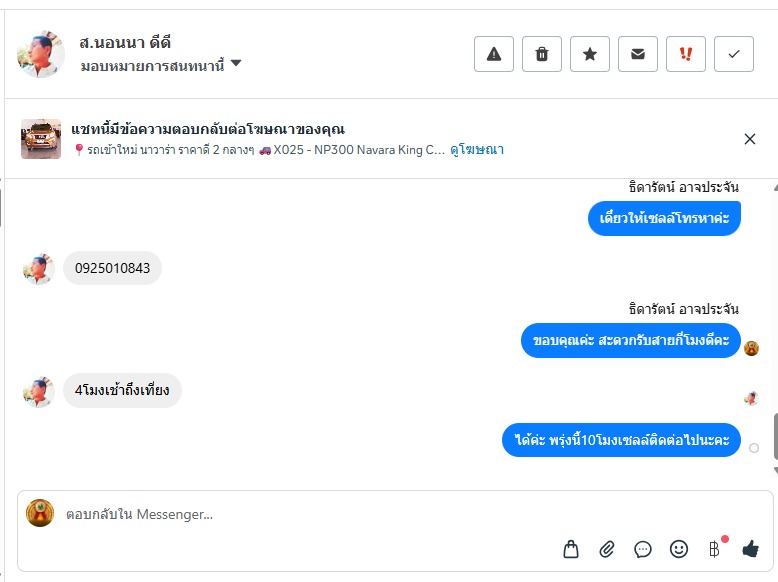Flag conversation with red exclamation marks icon
This screenshot has height=582, width=778.
click(686, 54)
